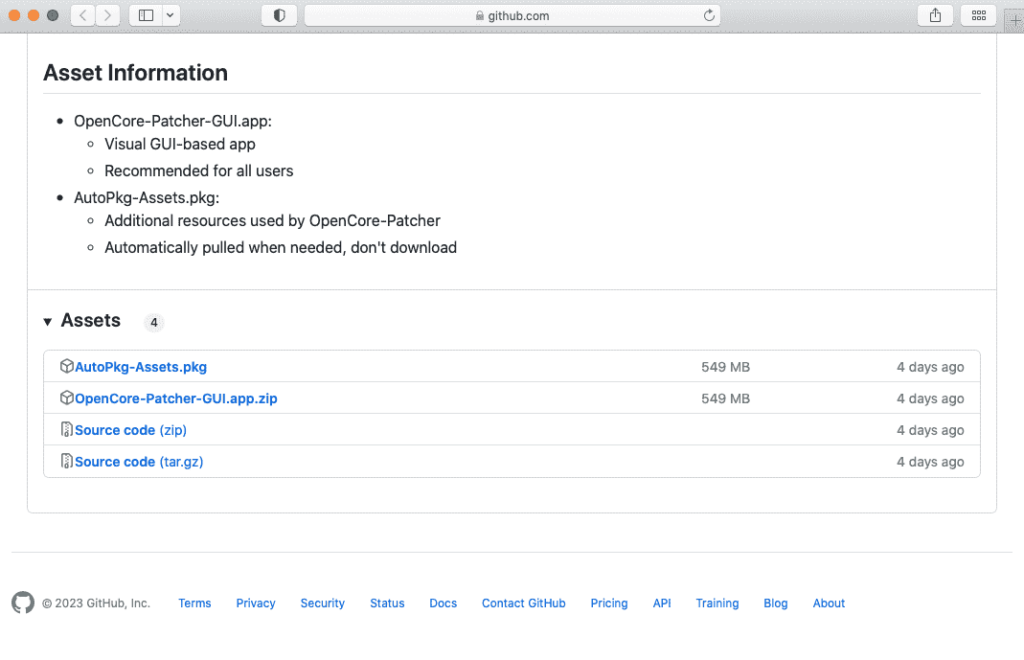Viewport: 1024px width, 660px height.
Task: Click the GitHub Octocat logo in footer
Action: point(23,603)
